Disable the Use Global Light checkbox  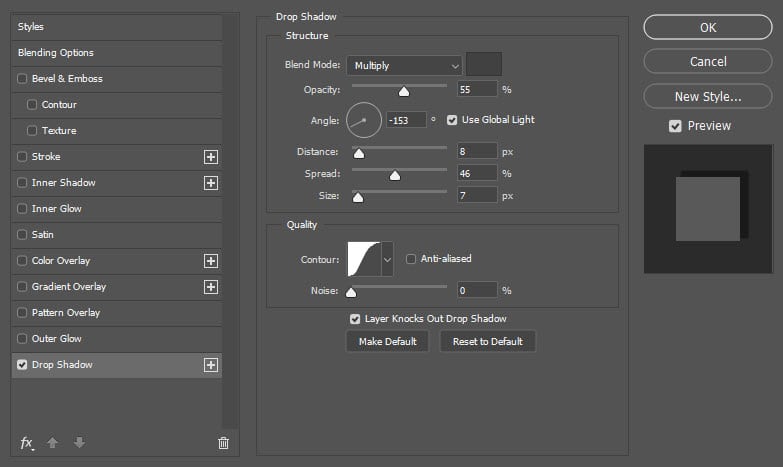point(452,120)
